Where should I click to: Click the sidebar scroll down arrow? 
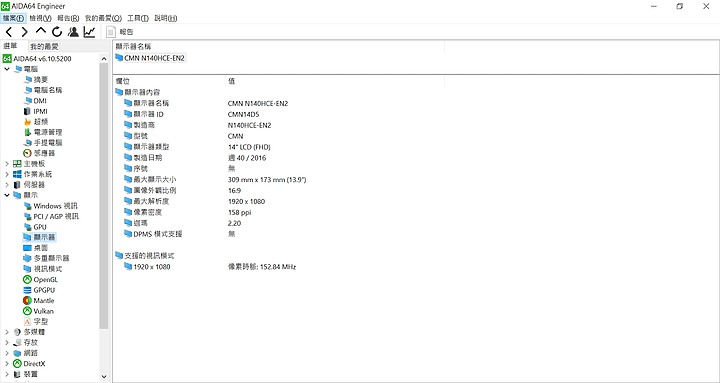tap(104, 377)
